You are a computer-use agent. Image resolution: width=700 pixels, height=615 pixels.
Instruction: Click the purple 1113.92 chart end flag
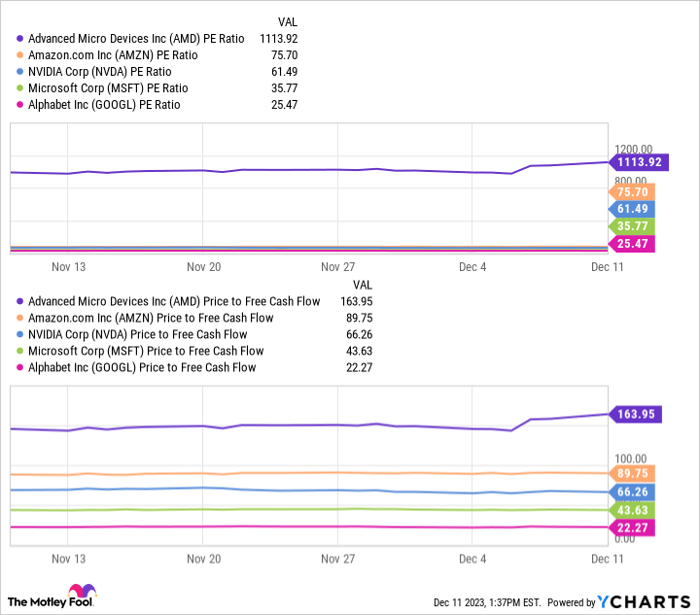tap(639, 162)
